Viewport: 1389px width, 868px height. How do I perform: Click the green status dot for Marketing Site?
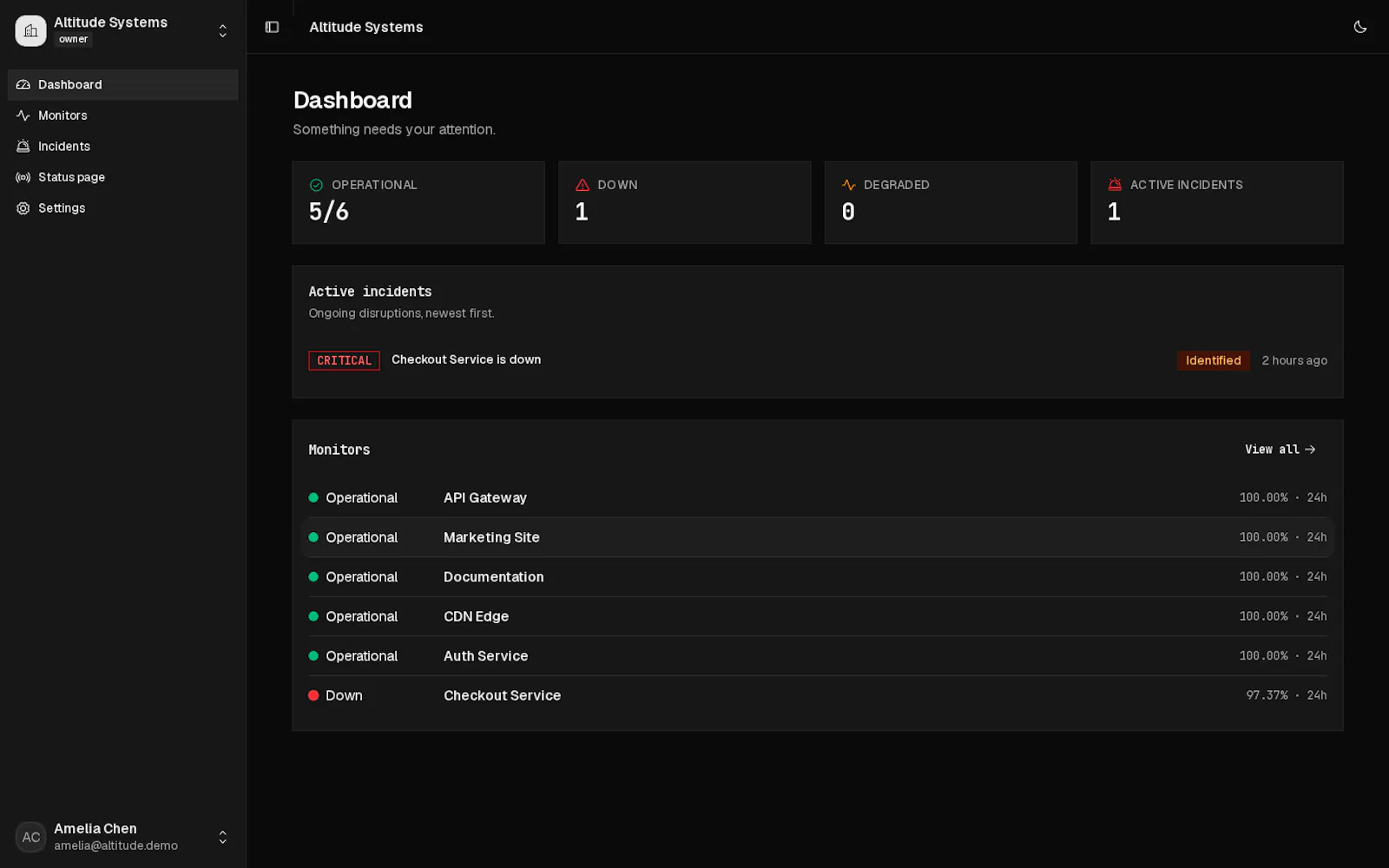313,537
